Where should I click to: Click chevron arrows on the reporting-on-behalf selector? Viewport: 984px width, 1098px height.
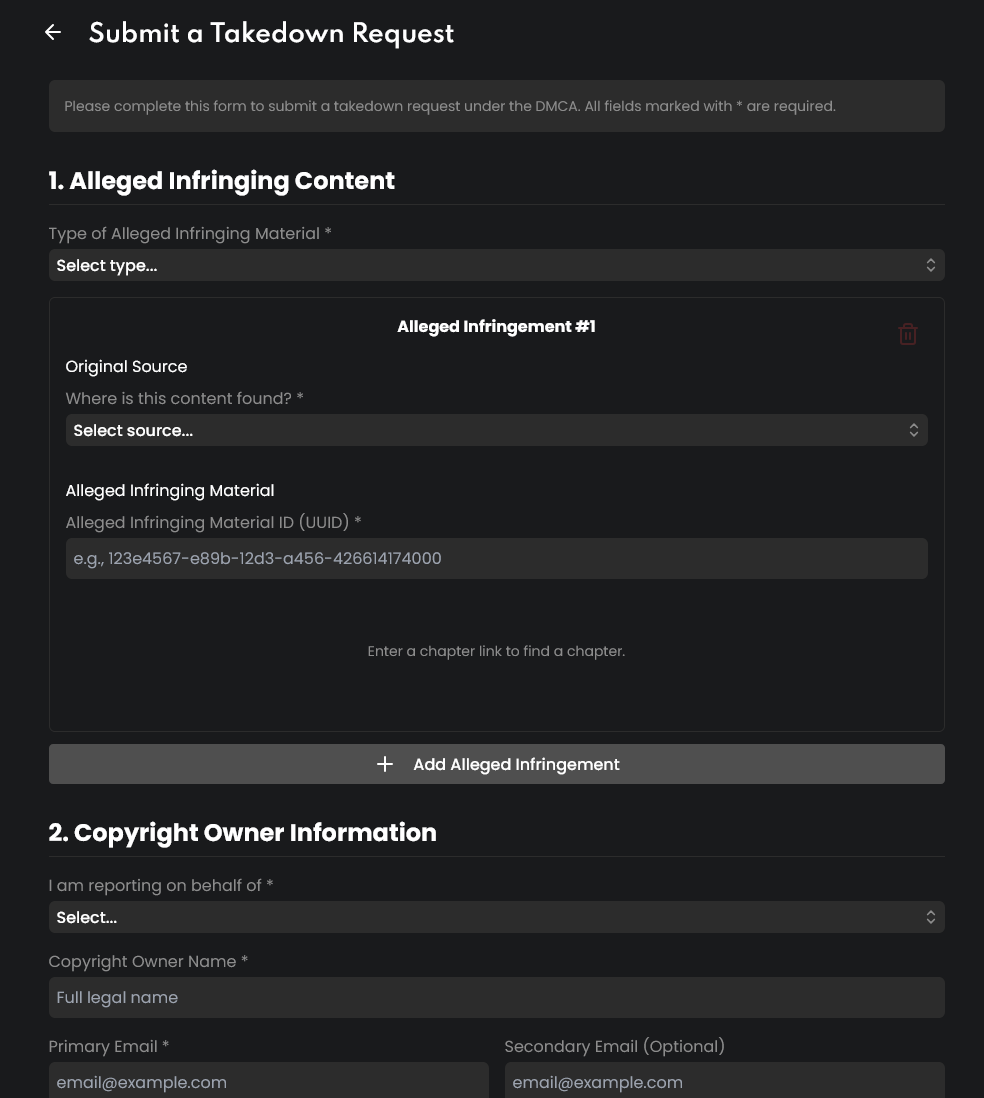(930, 917)
